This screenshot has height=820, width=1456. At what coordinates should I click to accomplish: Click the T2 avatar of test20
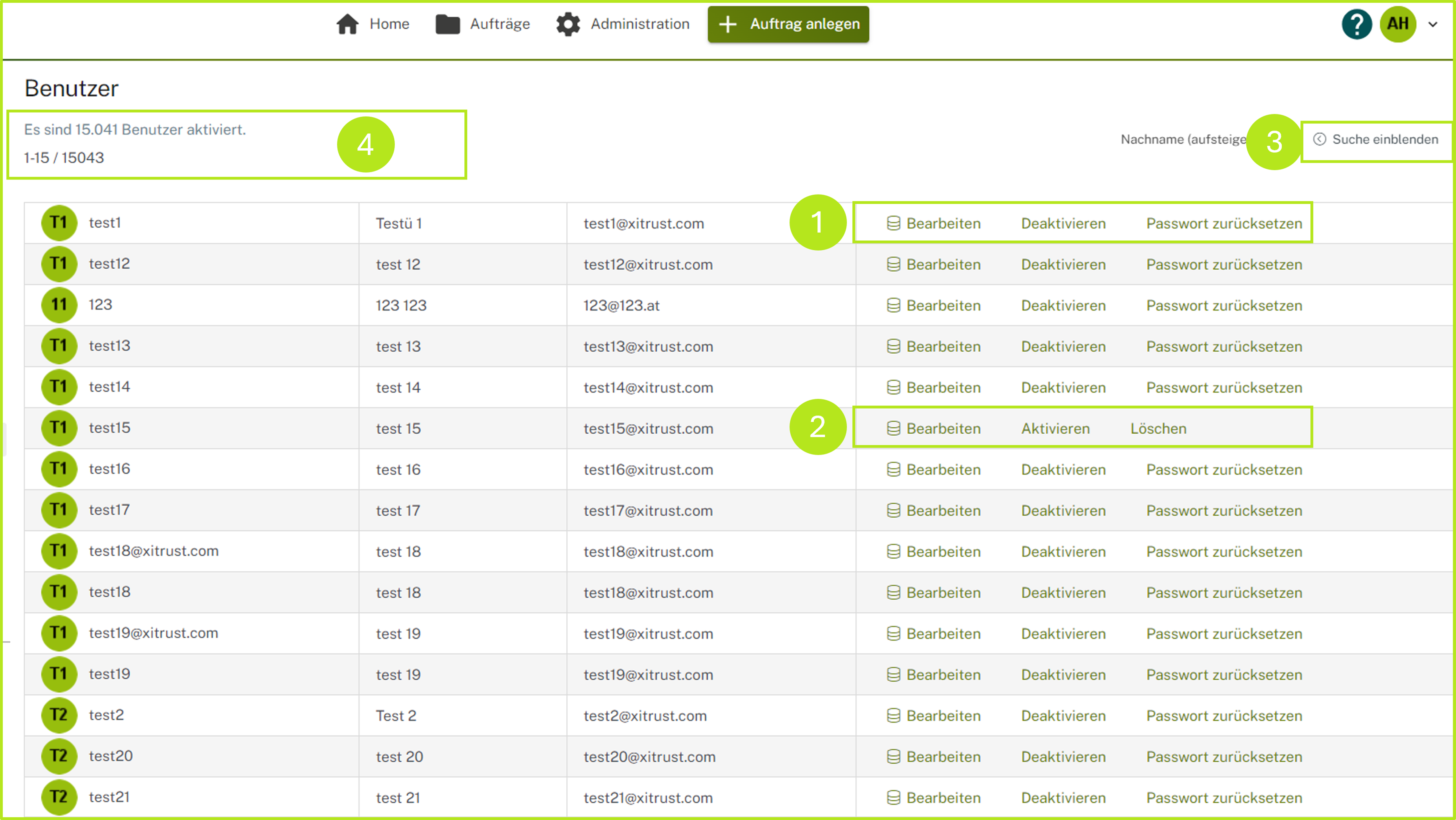tap(59, 756)
